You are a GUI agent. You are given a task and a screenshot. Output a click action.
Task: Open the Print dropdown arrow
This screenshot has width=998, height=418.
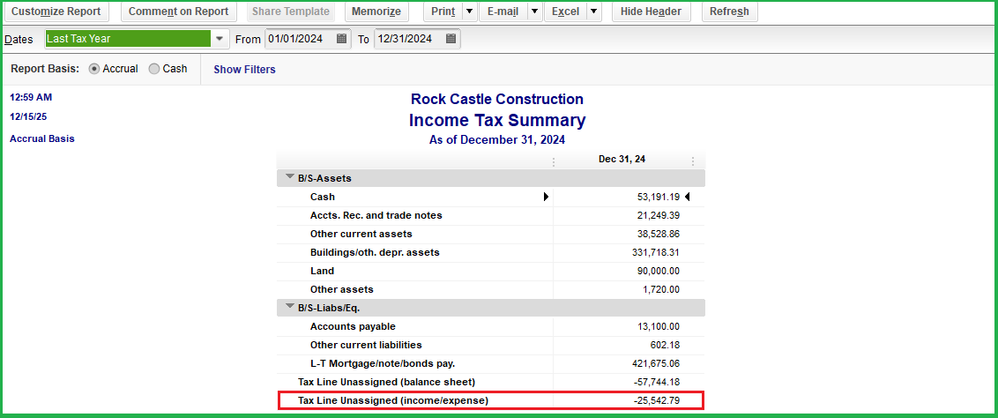pyautogui.click(x=469, y=11)
